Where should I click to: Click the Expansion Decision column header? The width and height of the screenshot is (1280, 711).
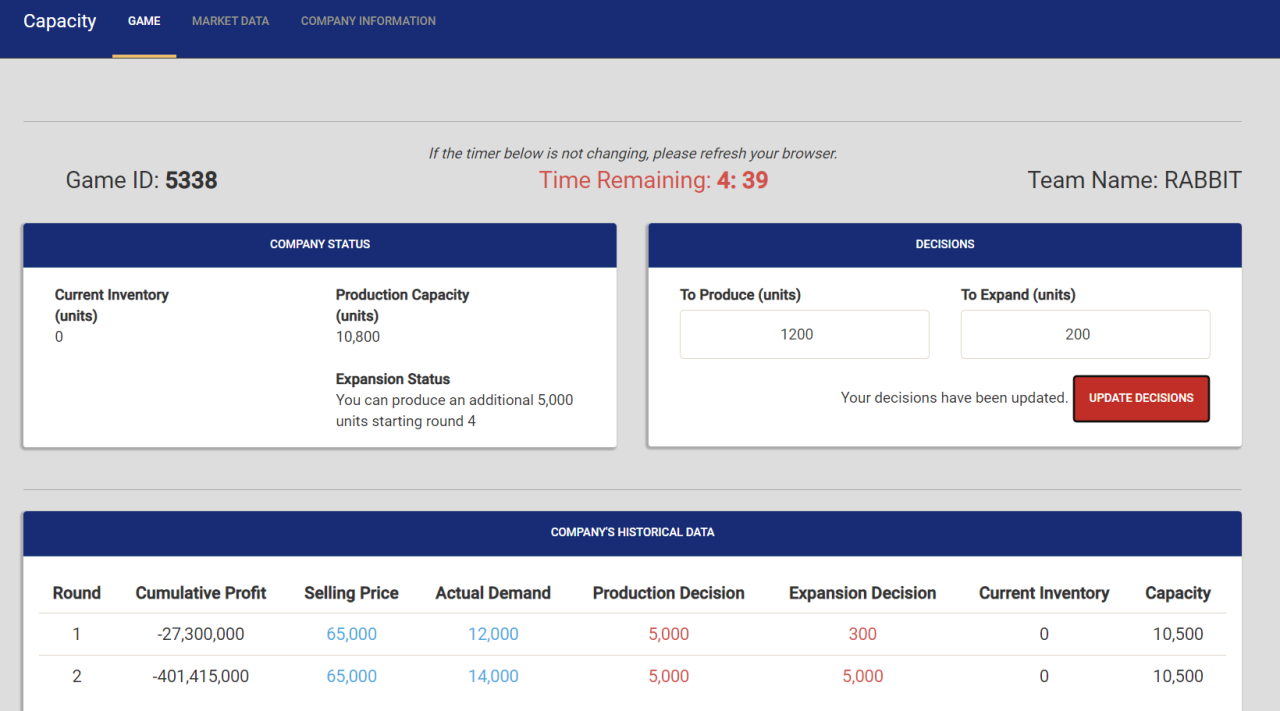[x=863, y=593]
